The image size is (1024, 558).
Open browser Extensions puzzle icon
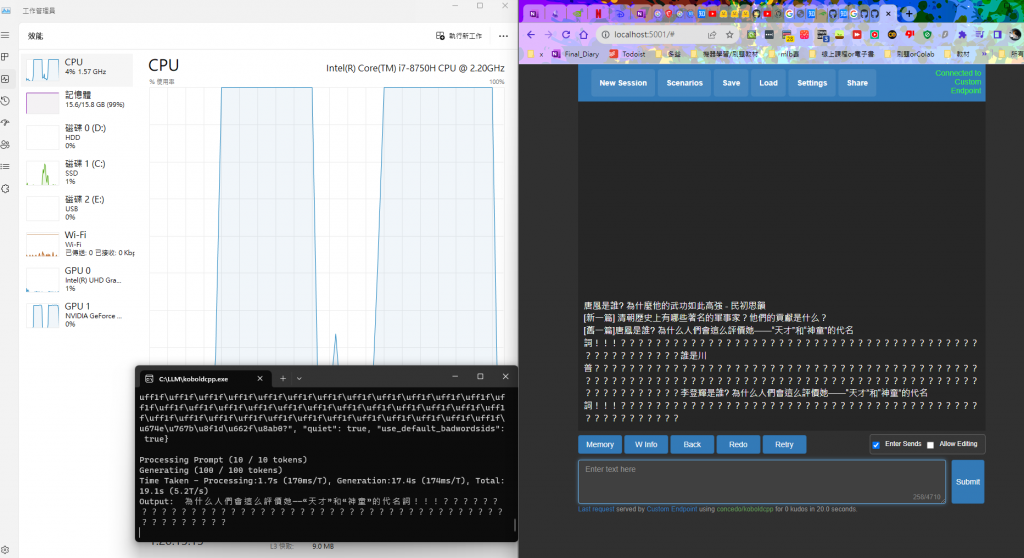(x=962, y=35)
